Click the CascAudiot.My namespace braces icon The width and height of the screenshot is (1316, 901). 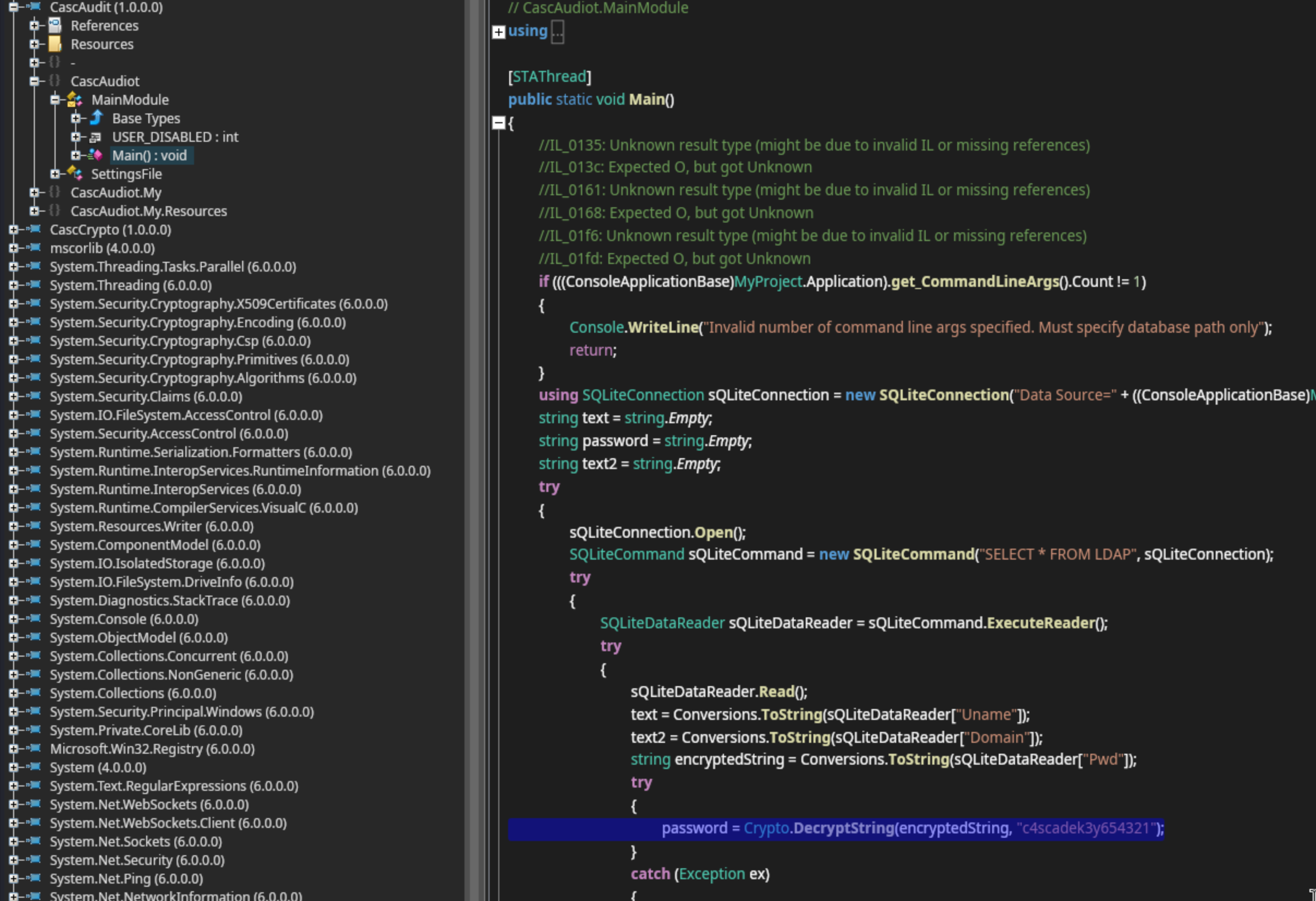55,192
